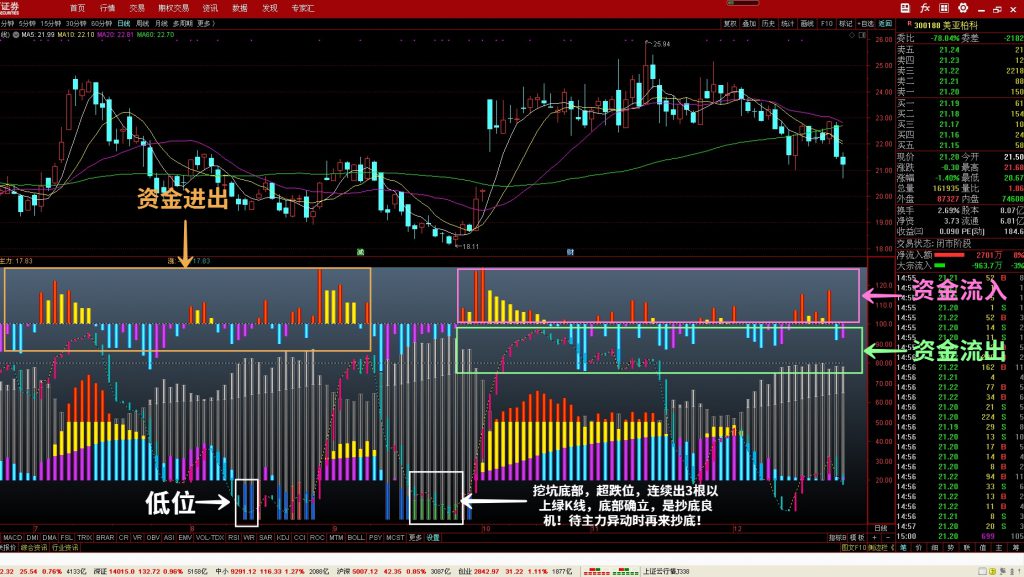The width and height of the screenshot is (1024, 577).
Task: Click the 返回 back button
Action: pos(885,22)
